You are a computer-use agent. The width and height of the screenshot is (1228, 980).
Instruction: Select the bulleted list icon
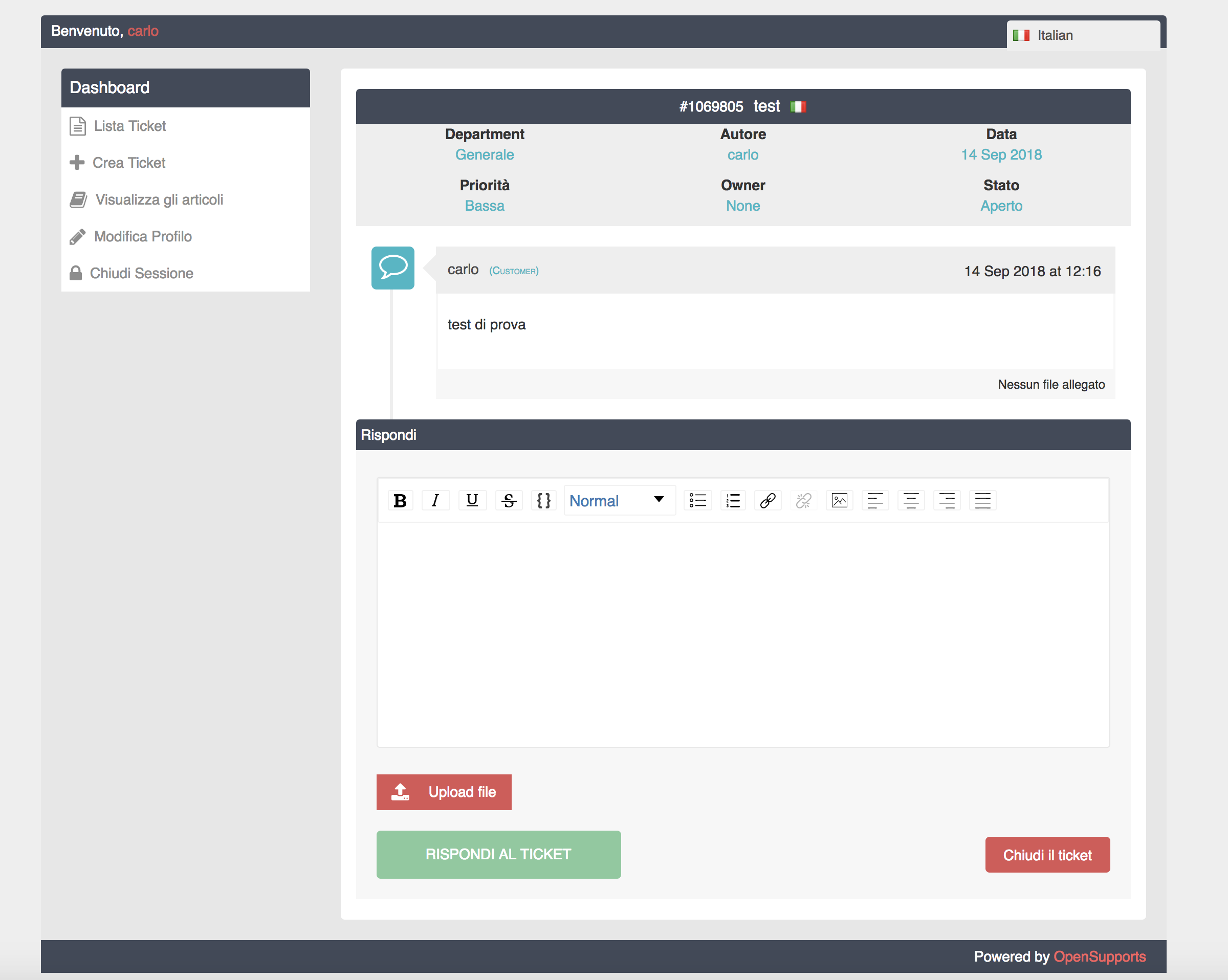(x=698, y=500)
